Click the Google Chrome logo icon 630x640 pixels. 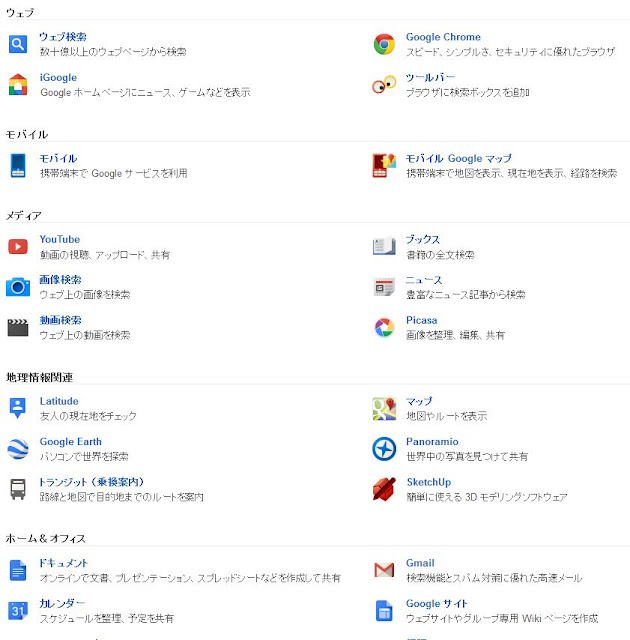[x=384, y=44]
